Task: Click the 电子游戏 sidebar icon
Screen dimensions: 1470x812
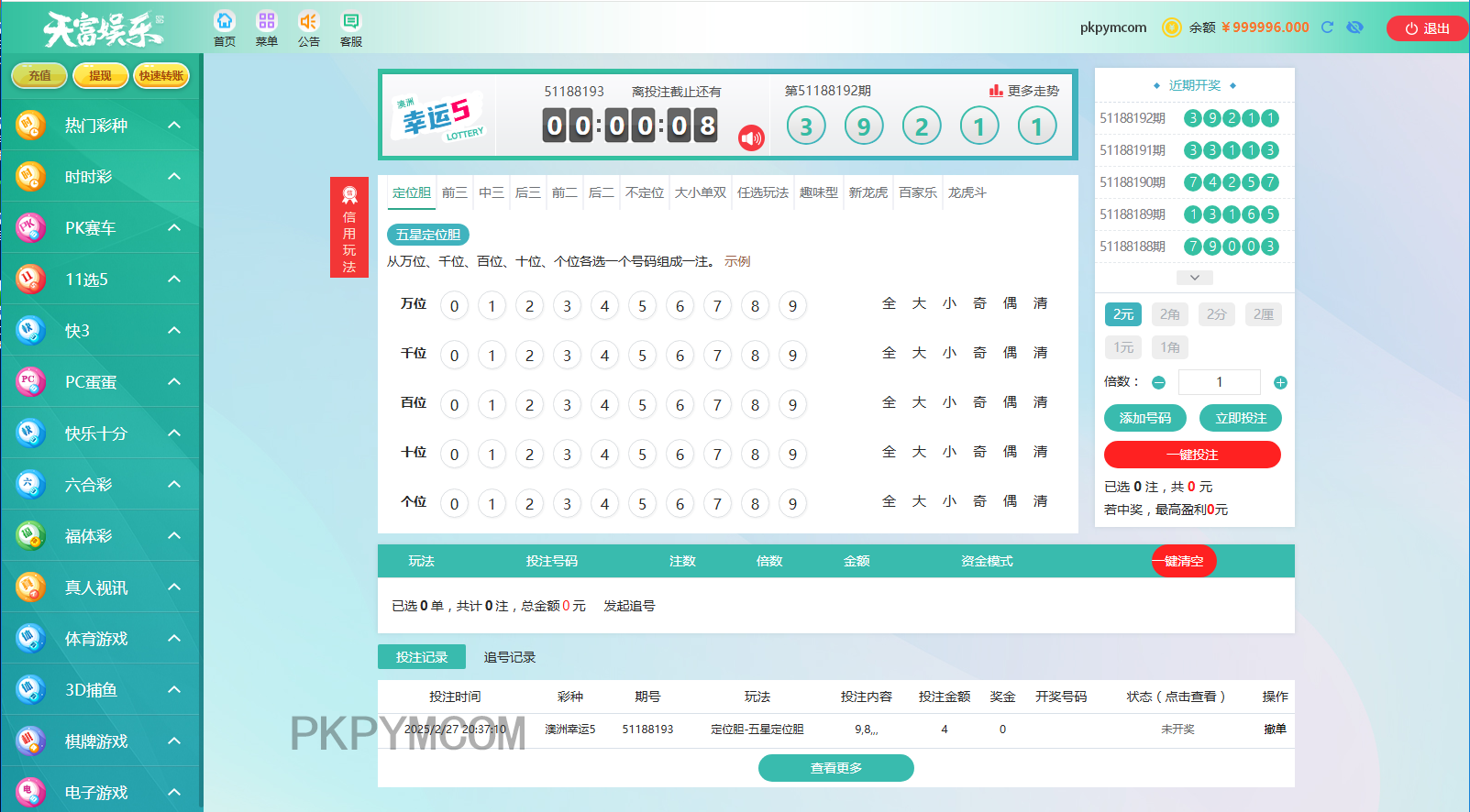Action: pos(30,792)
